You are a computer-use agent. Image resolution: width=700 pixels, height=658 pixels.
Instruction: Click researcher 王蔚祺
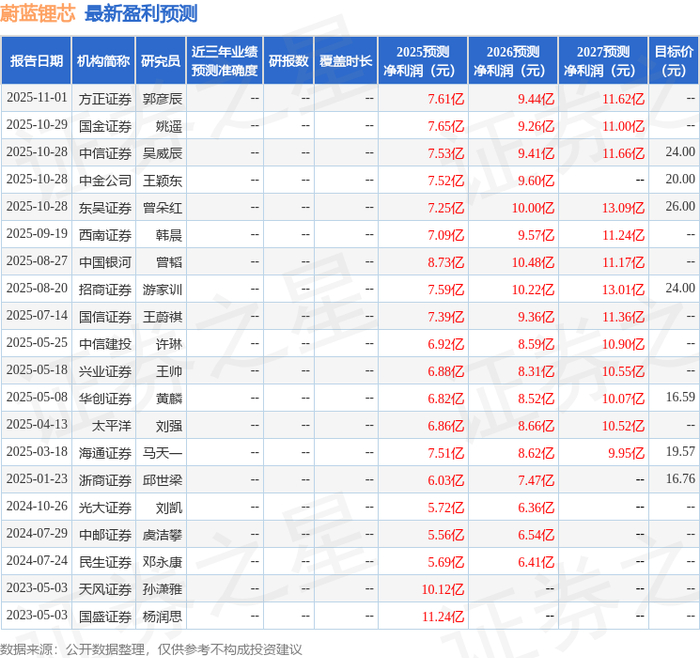pos(162,317)
